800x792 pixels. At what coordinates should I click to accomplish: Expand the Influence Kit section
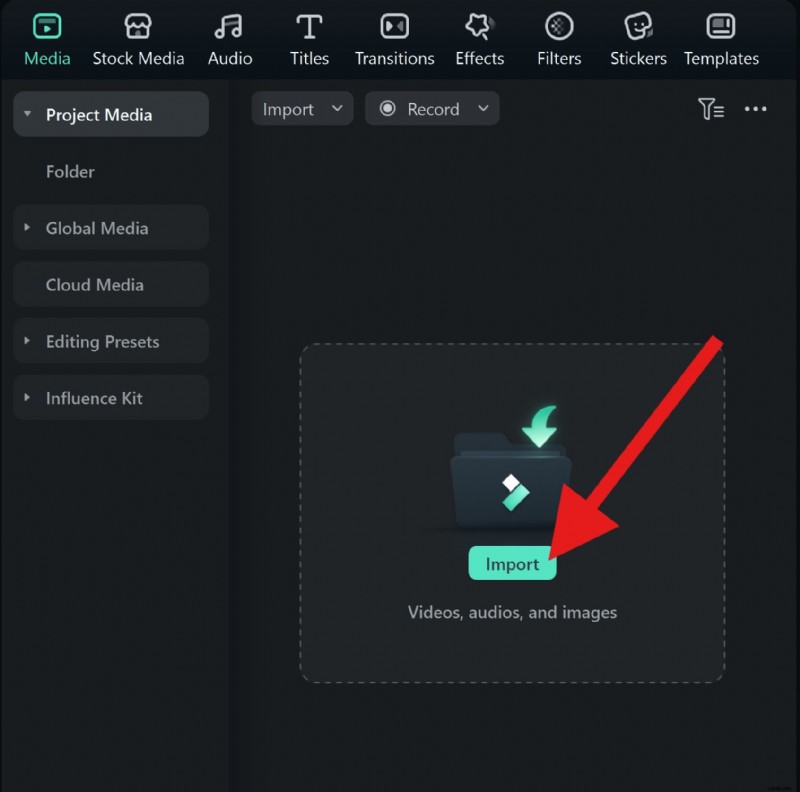click(27, 397)
